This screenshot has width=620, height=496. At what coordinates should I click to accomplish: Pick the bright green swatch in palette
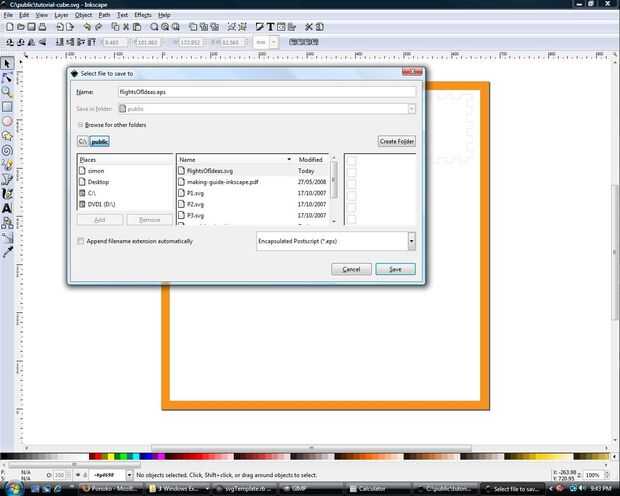pos(123,456)
